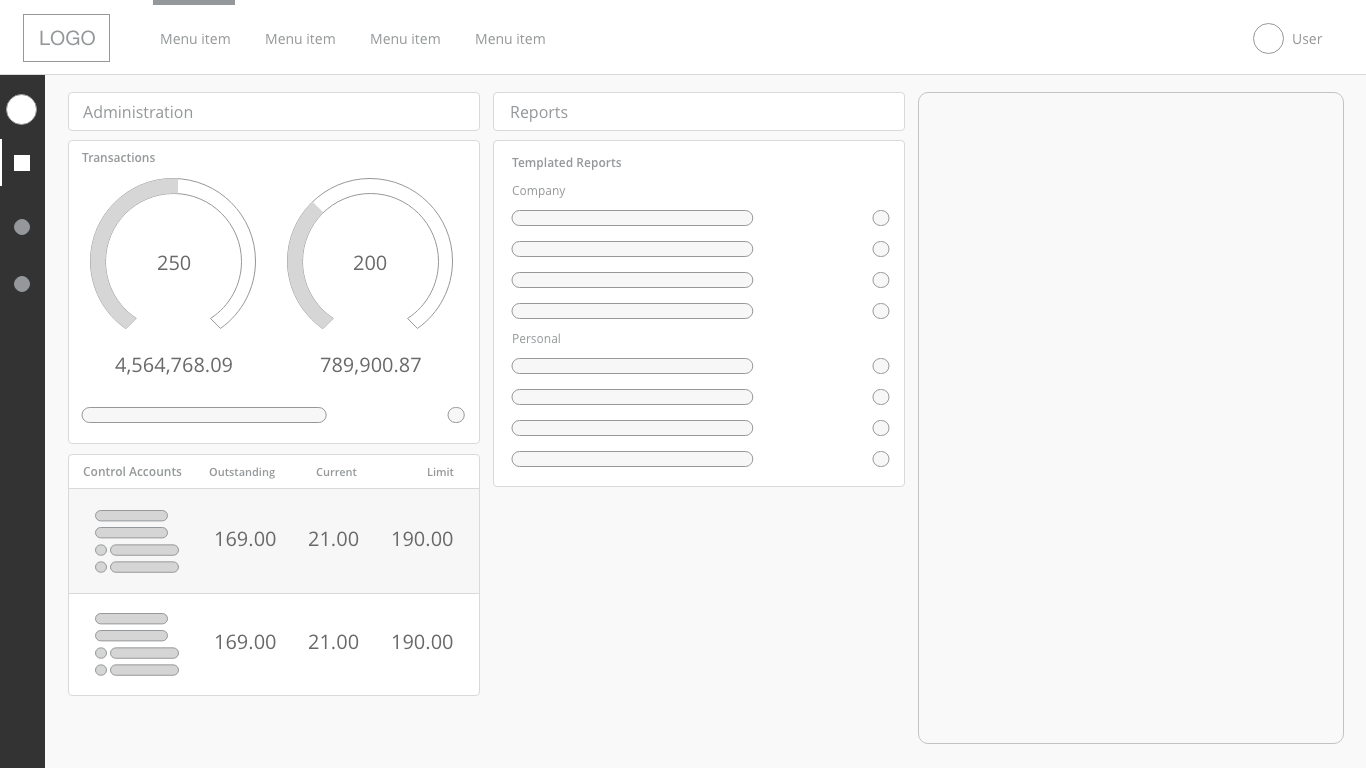
Task: Click the Templated Reports heading
Action: (567, 163)
